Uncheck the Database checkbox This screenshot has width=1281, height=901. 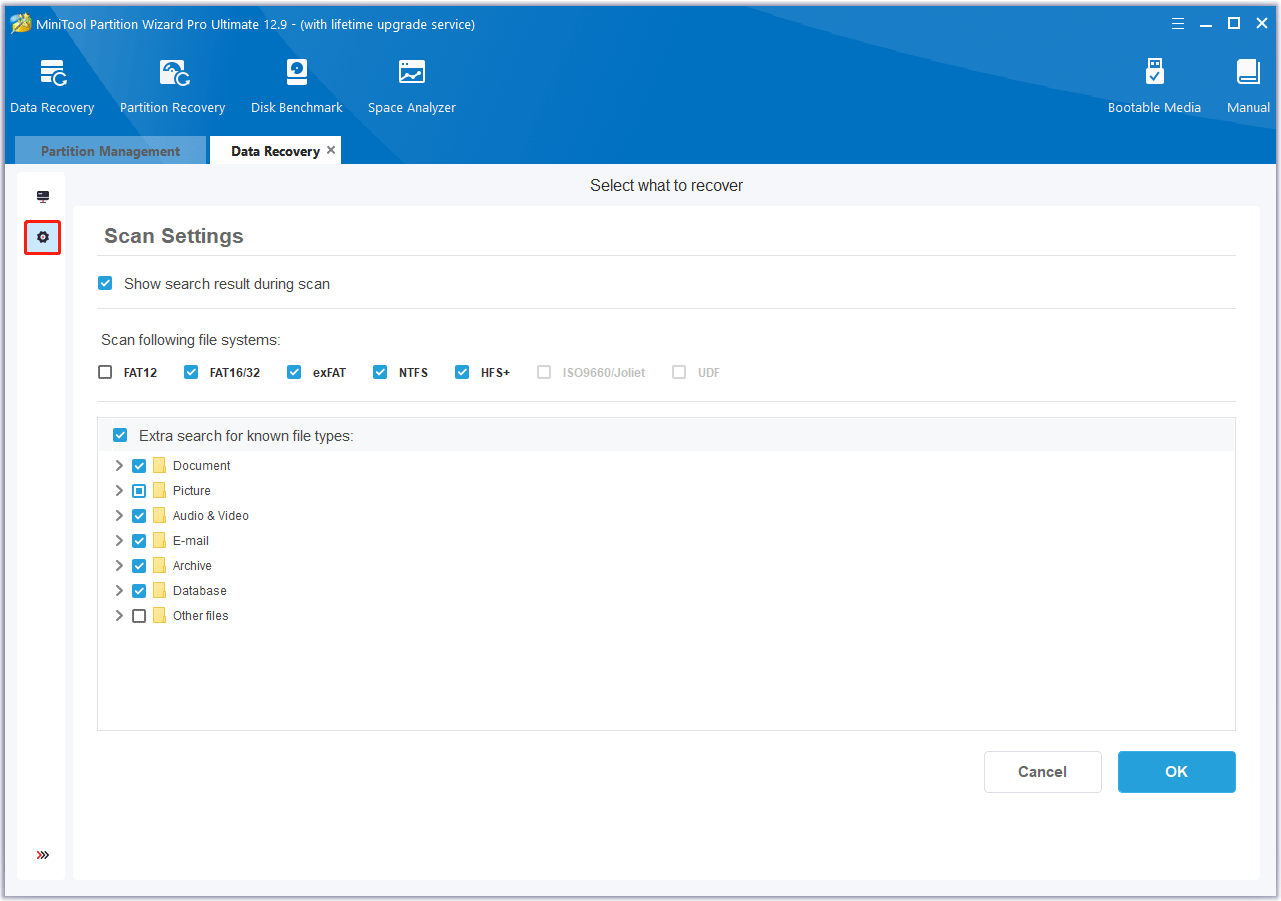(139, 591)
